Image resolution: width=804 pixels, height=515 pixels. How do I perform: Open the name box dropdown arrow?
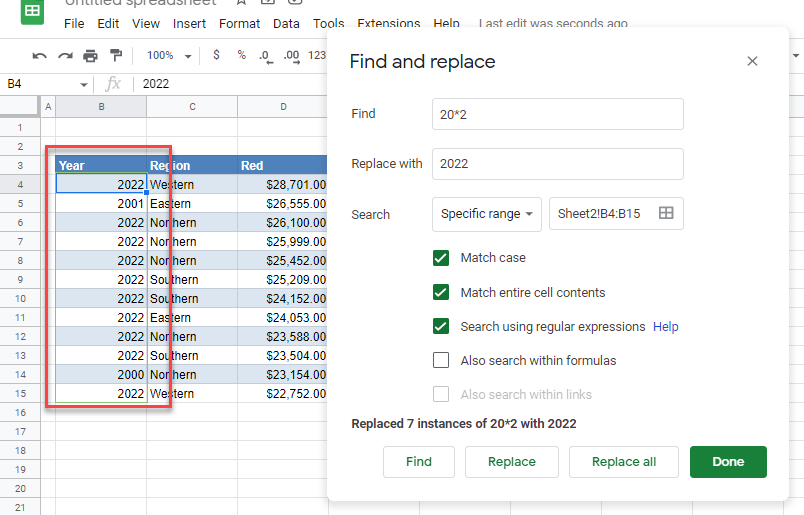[84, 85]
